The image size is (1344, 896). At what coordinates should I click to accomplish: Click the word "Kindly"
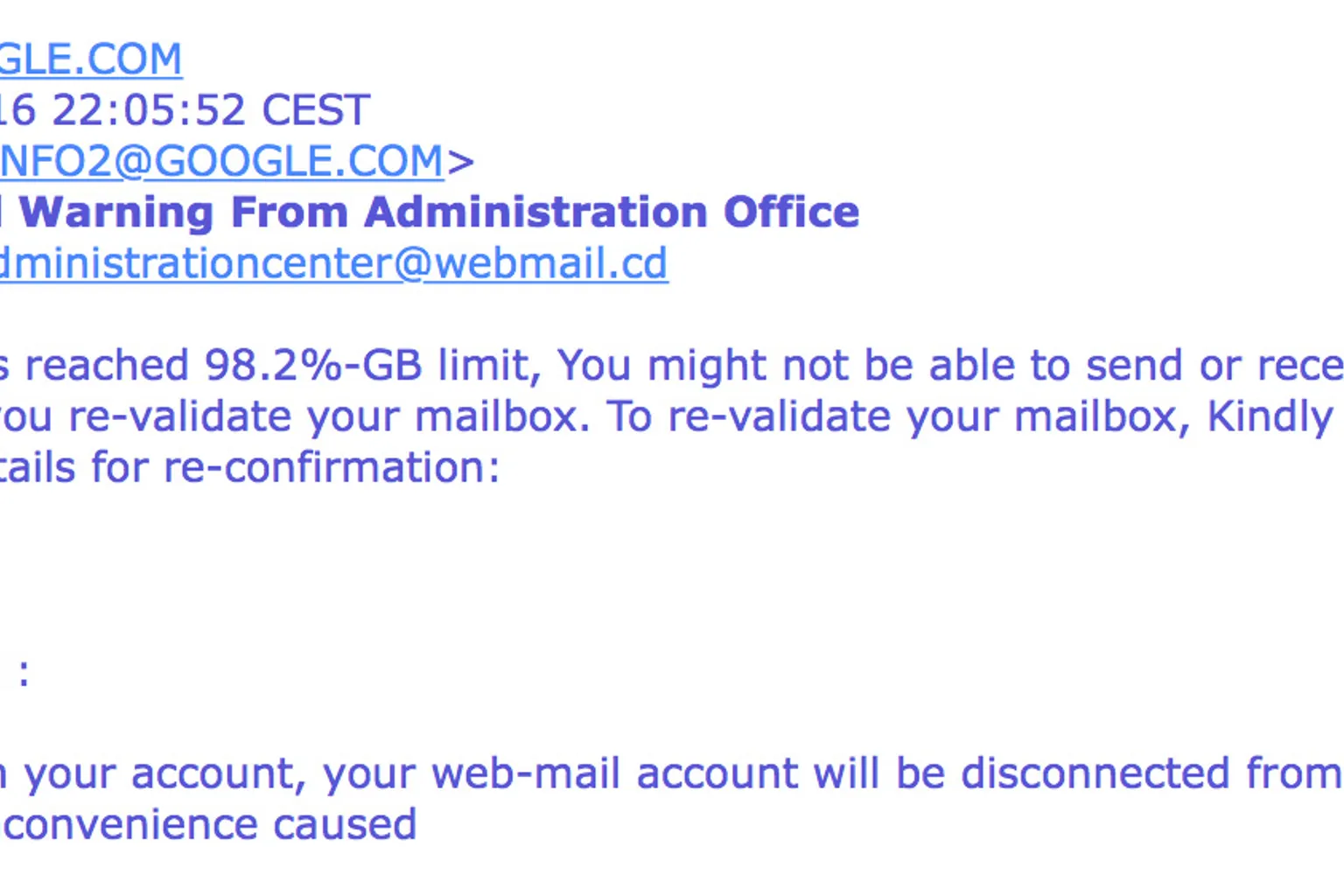[1270, 417]
